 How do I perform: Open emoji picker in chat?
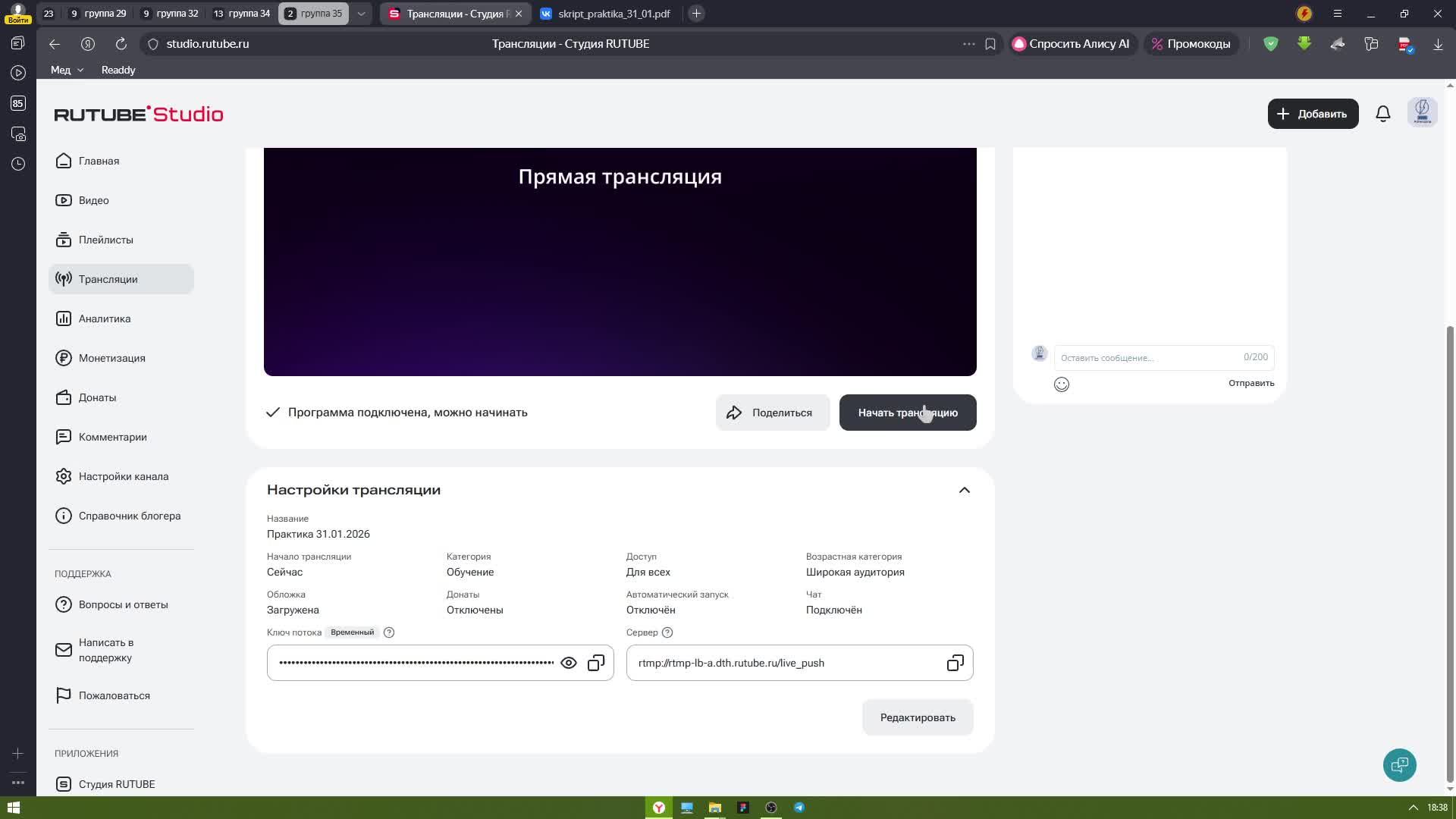[1062, 384]
